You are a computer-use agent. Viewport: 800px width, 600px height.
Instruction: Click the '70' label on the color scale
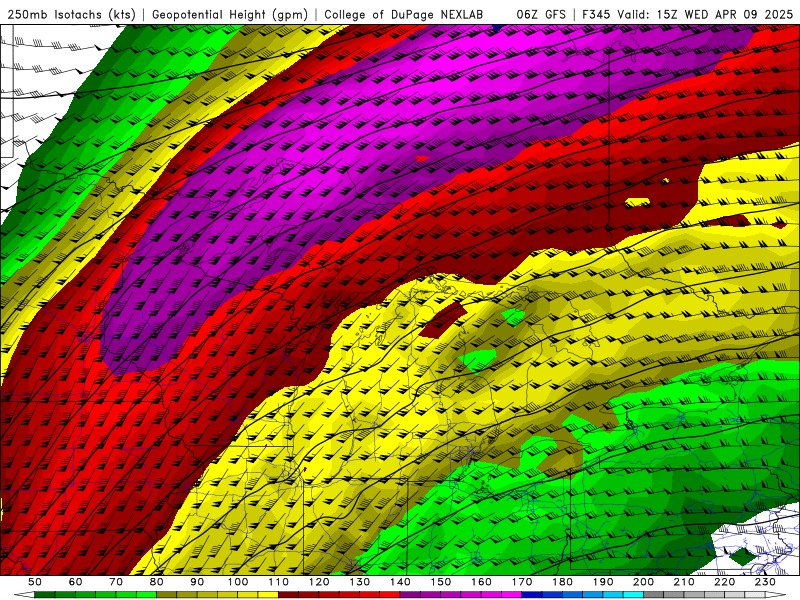click(x=116, y=582)
